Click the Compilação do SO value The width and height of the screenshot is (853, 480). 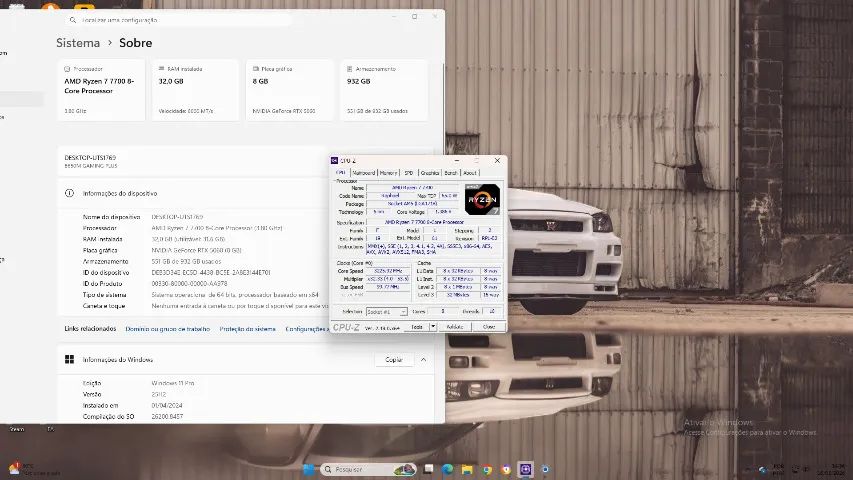coord(167,416)
